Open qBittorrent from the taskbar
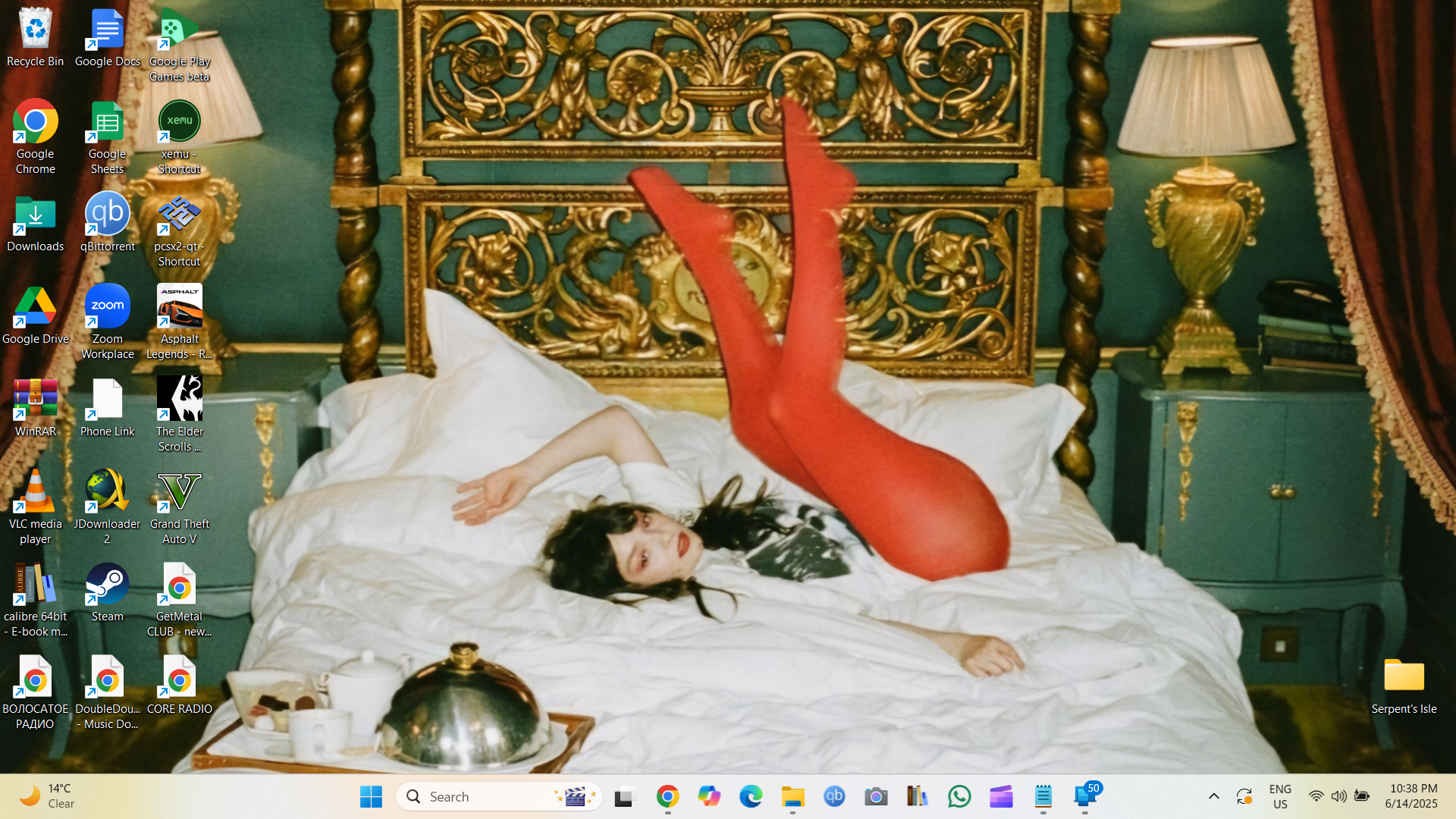1456x819 pixels. click(834, 797)
